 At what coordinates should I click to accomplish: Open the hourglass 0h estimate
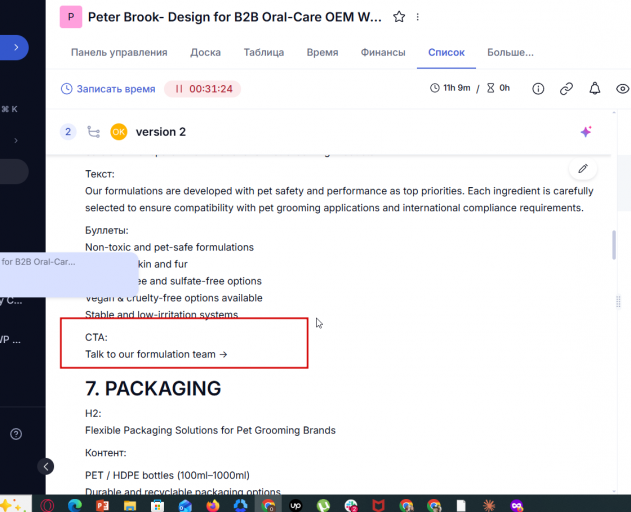point(498,88)
